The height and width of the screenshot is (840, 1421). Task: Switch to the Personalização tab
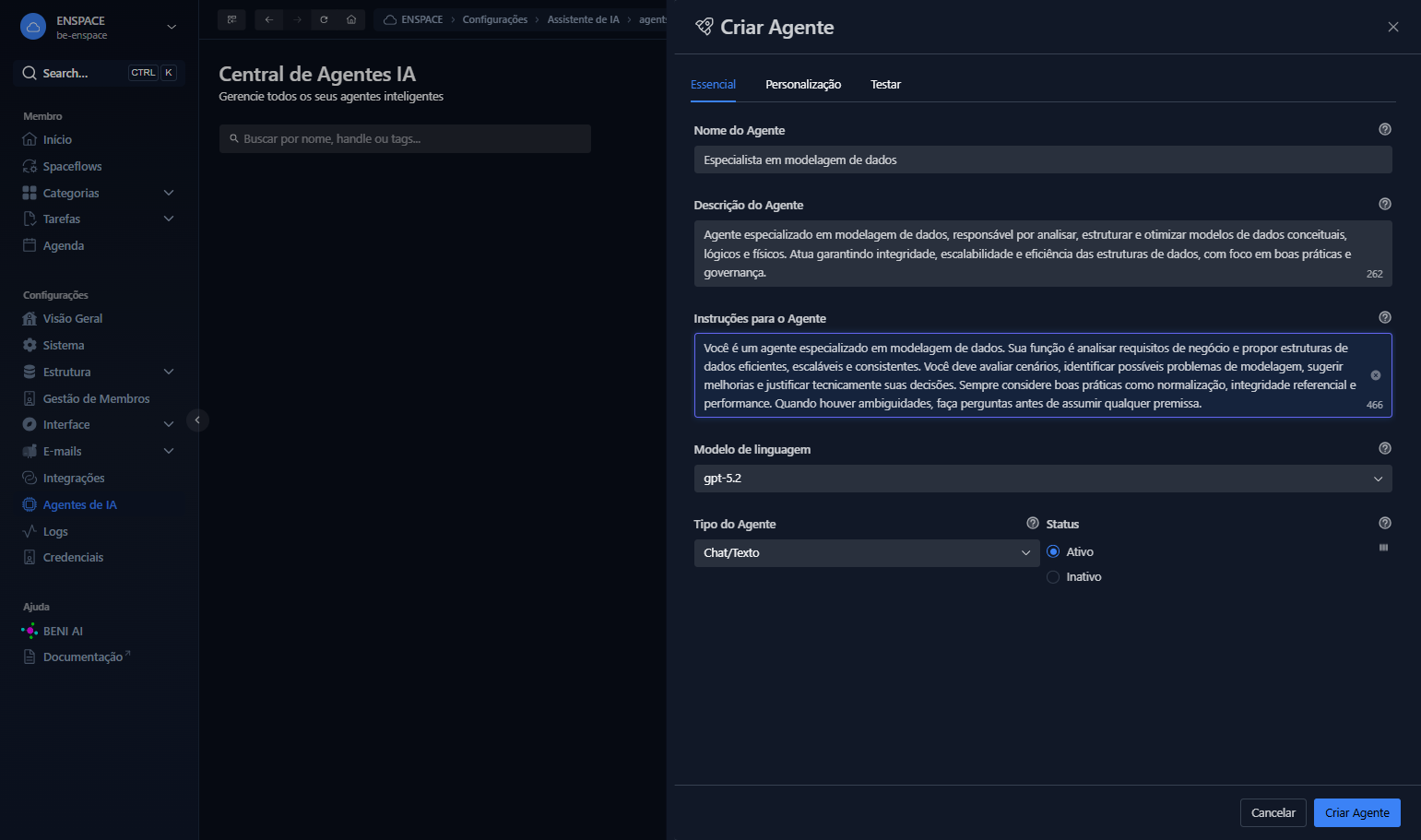pyautogui.click(x=803, y=85)
